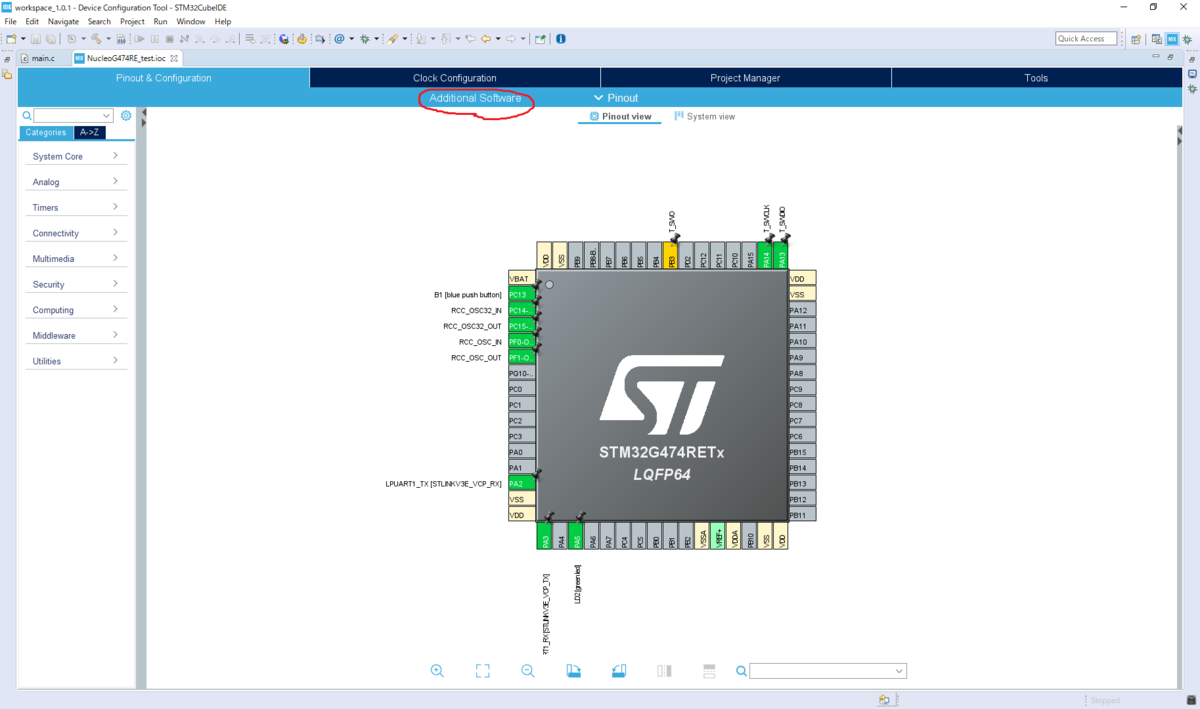Flip the chip layout horizontally
Image resolution: width=1200 pixels, height=709 pixels.
pyautogui.click(x=664, y=671)
